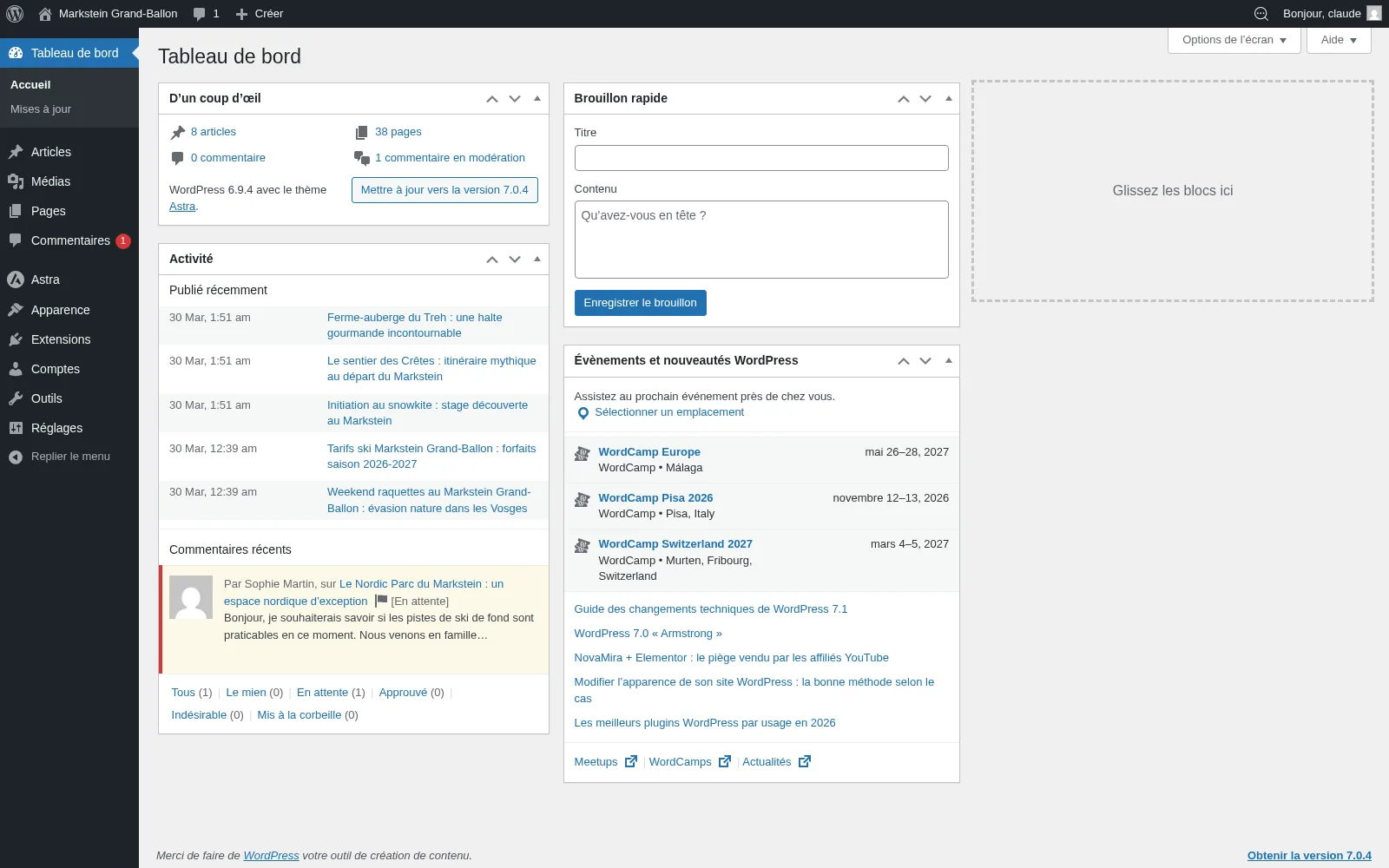Click the pages icon beside 38 pages
Screen dimensions: 1389x868
coord(361,133)
